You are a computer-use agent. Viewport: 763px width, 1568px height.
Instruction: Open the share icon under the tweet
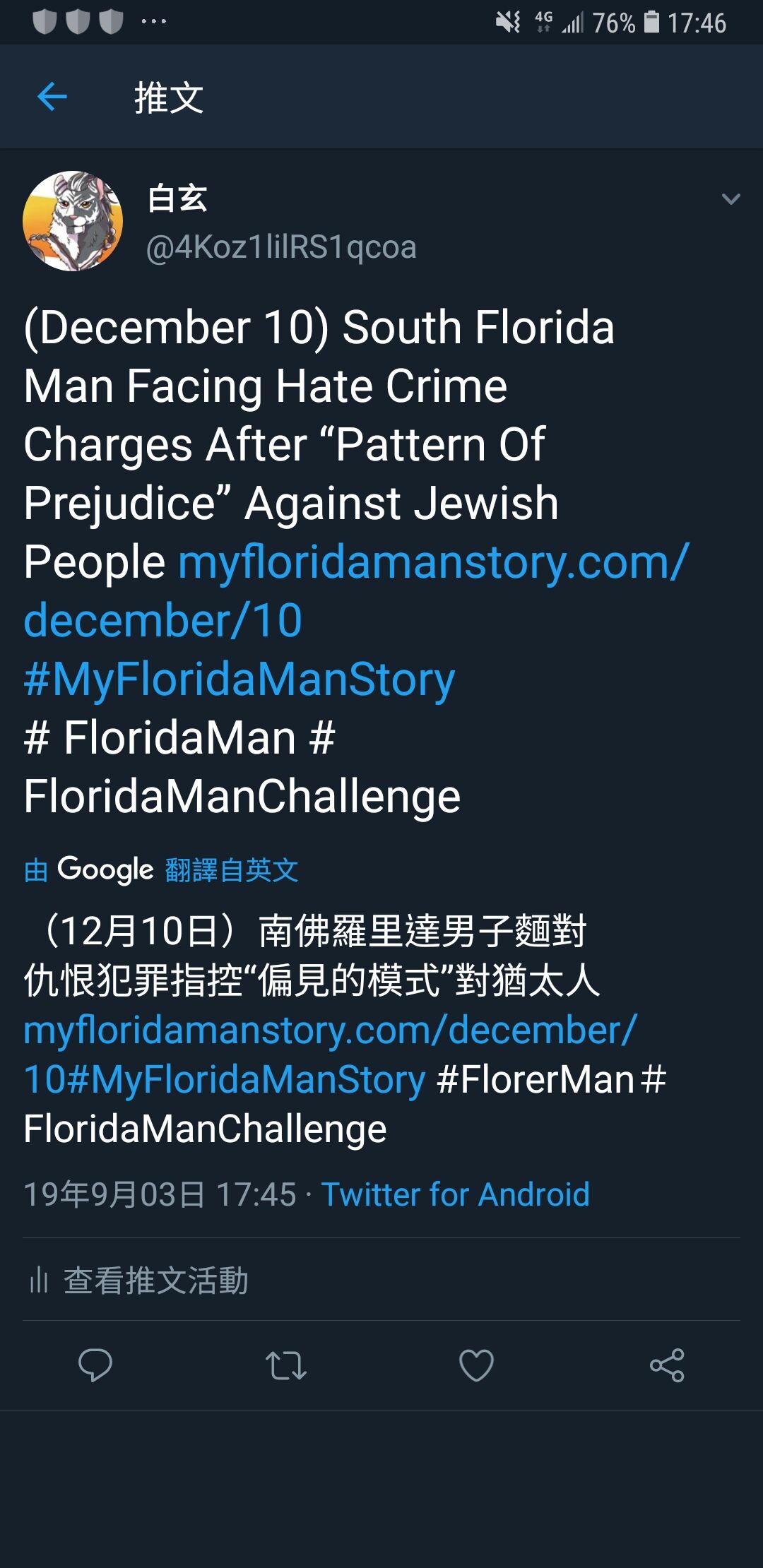(667, 1365)
